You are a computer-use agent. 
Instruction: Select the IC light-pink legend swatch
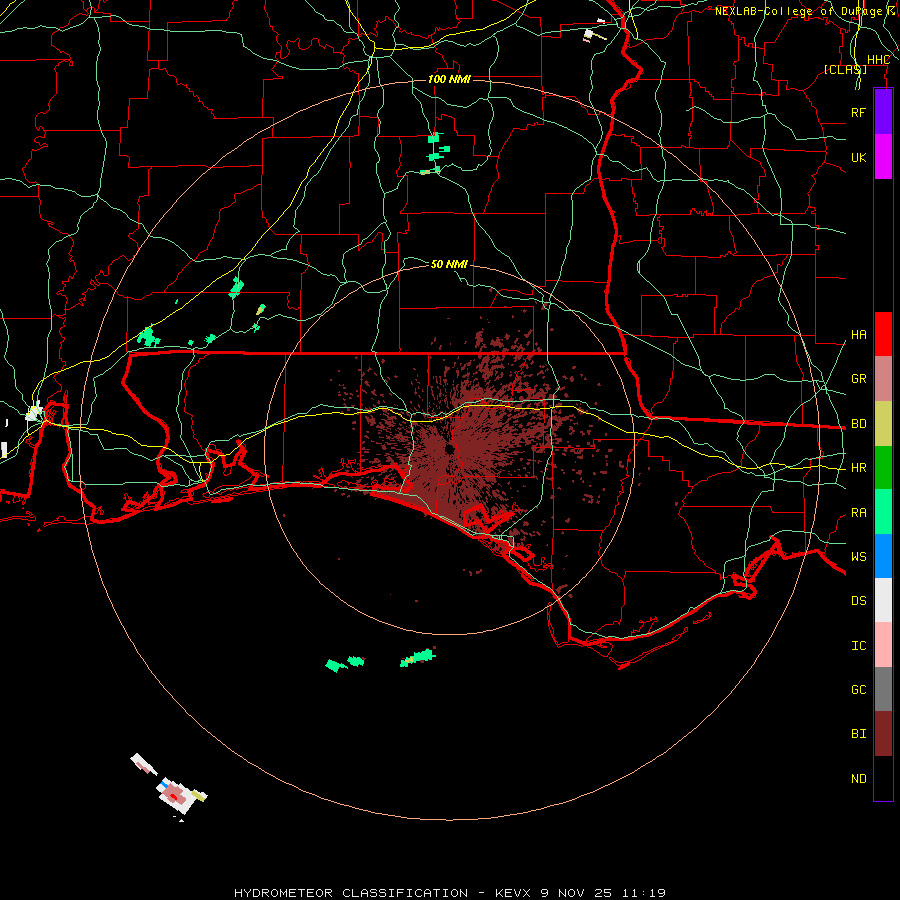[x=883, y=645]
